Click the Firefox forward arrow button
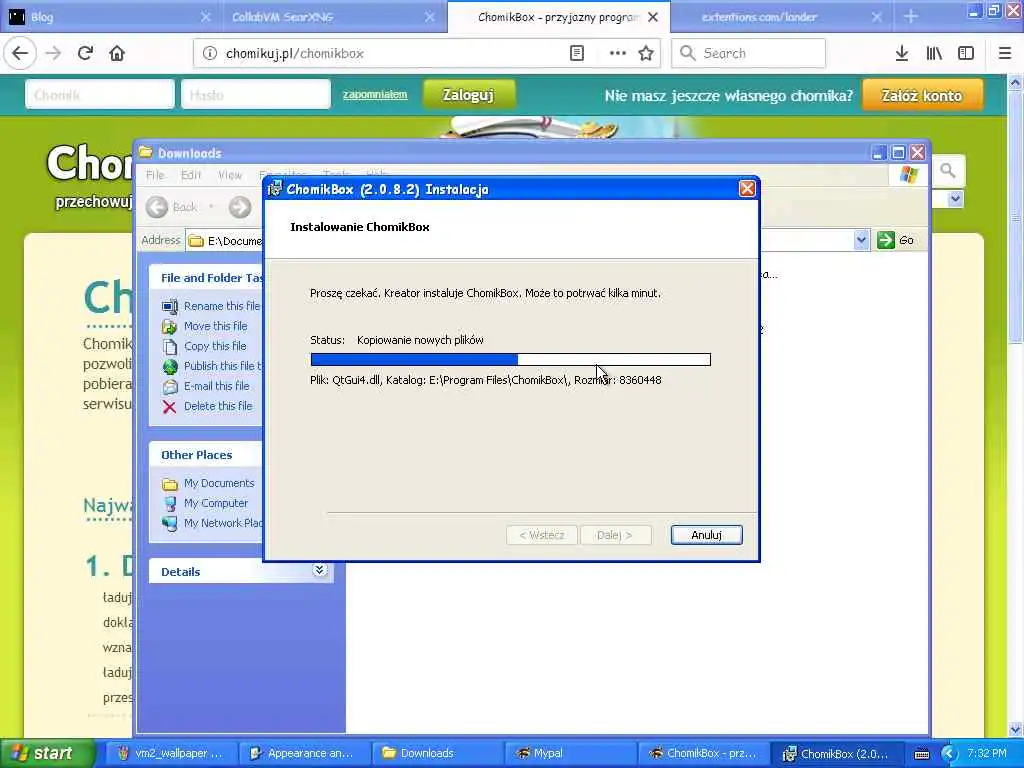 53,53
